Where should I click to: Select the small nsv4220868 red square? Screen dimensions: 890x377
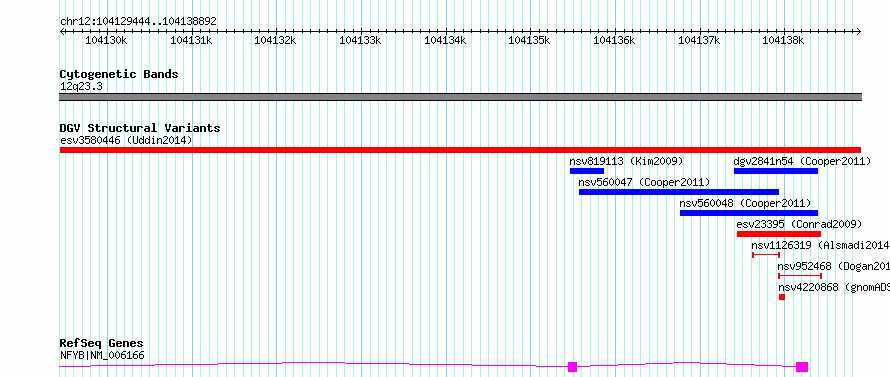click(782, 297)
